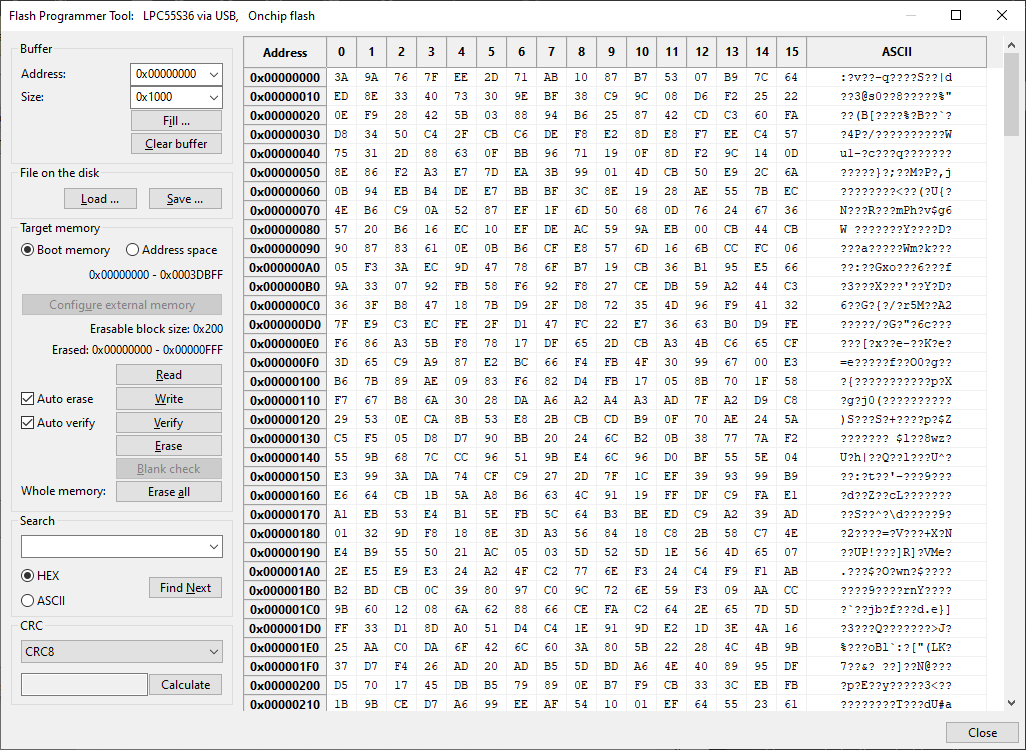1026x750 pixels.
Task: Click the Fill... button in Buffer
Action: point(176,120)
